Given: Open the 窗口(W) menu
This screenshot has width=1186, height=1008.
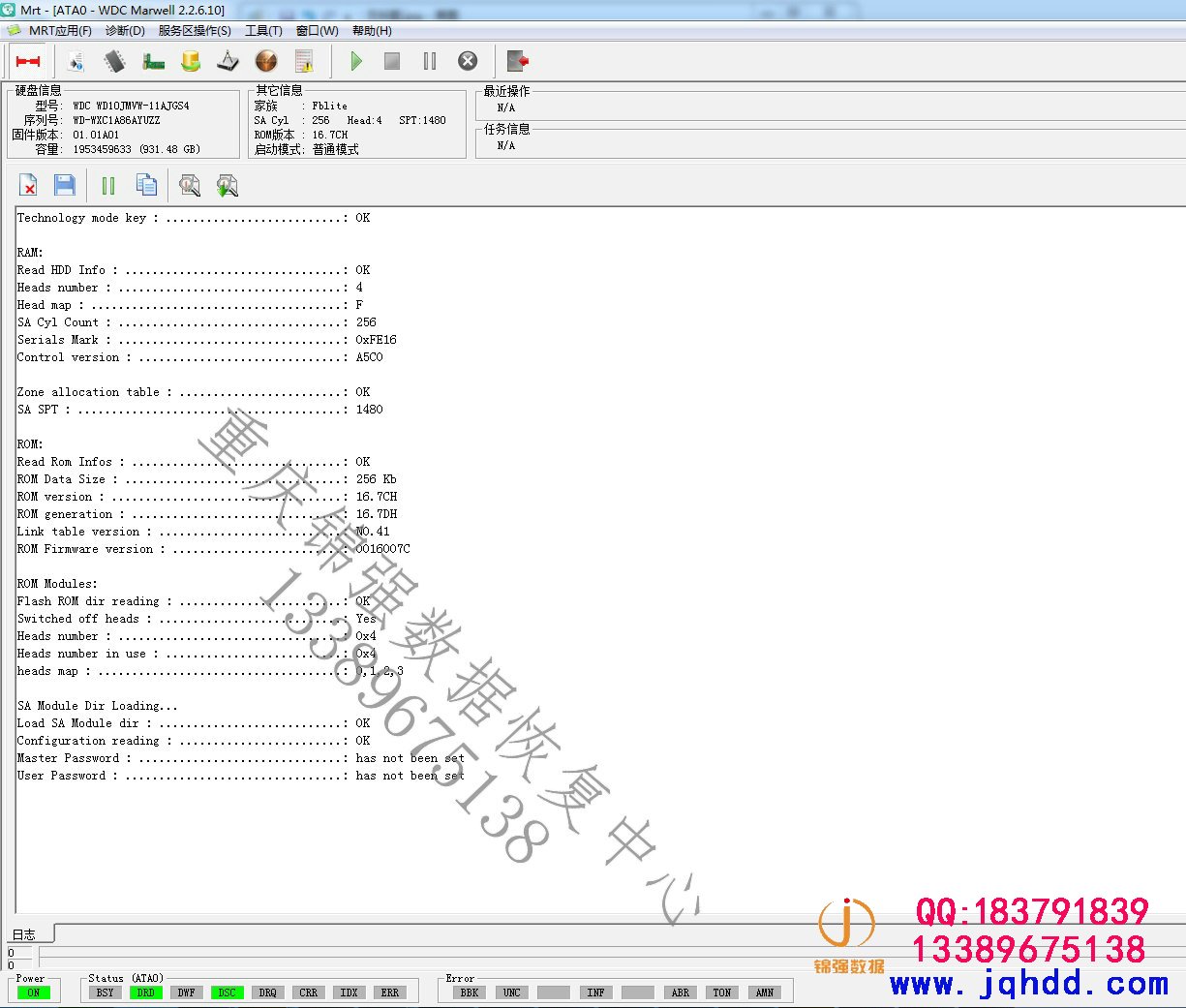Looking at the screenshot, I should click(318, 31).
